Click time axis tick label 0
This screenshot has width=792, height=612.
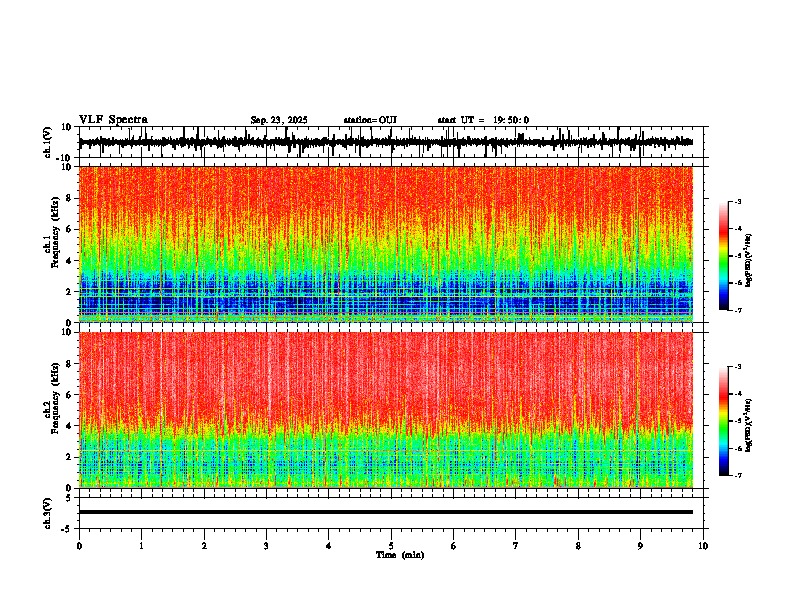pyautogui.click(x=79, y=546)
